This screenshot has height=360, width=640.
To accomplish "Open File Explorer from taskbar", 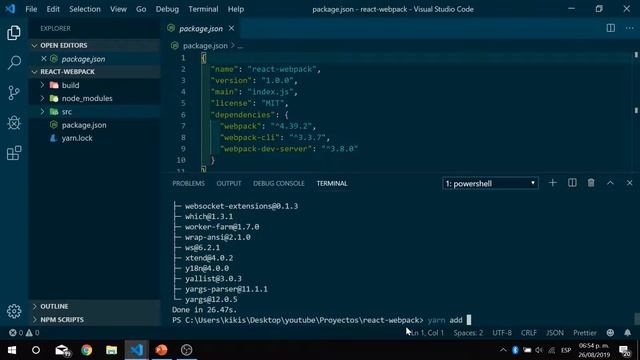I will [x=111, y=350].
